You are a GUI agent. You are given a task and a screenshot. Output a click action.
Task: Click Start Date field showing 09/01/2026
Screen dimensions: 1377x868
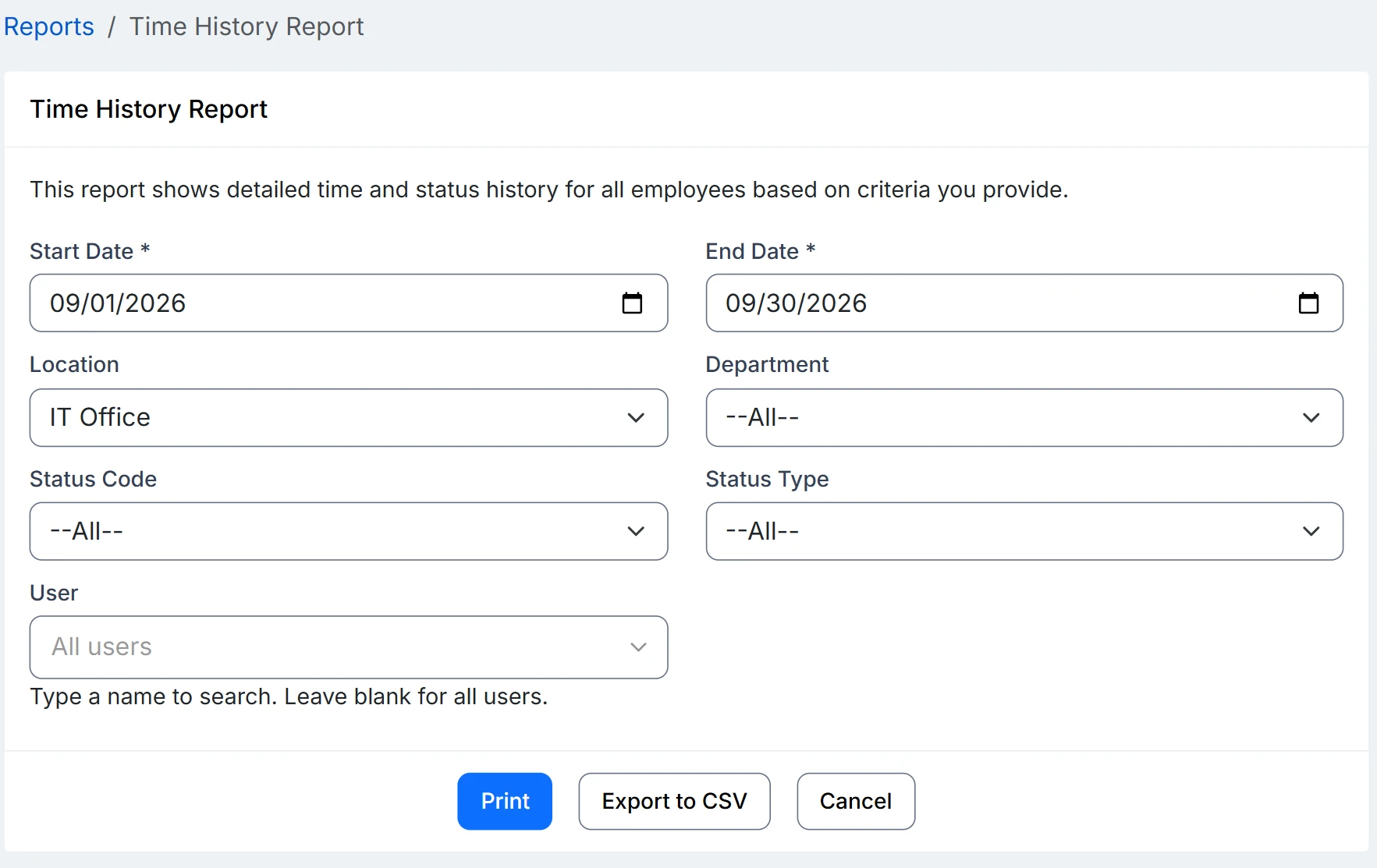(x=349, y=303)
